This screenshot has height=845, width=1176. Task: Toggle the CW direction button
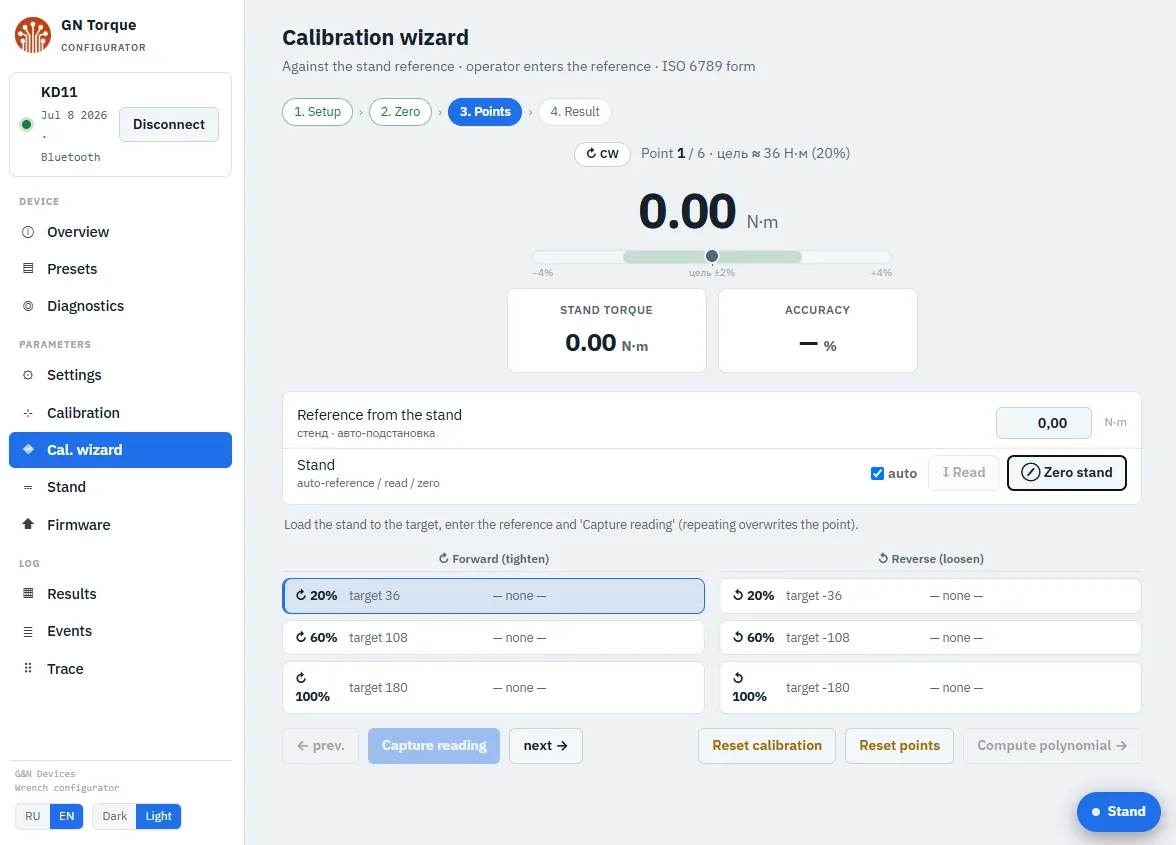602,154
